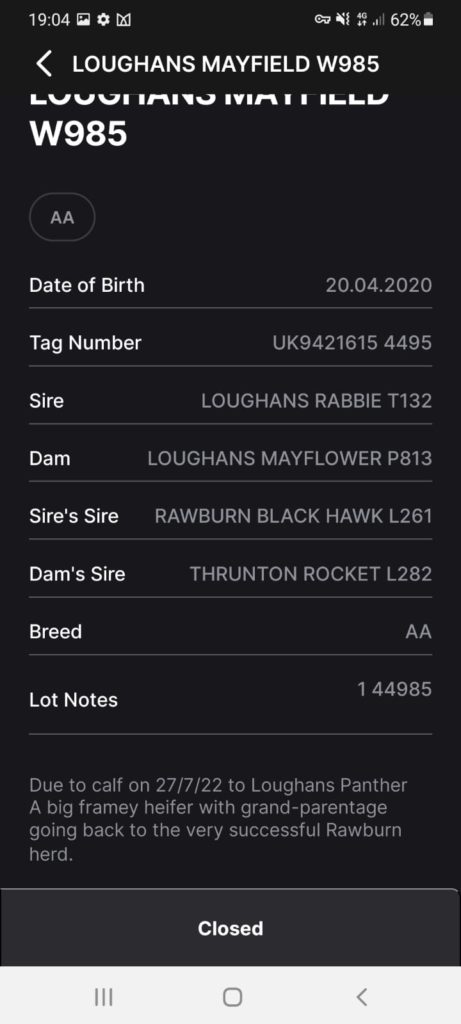This screenshot has height=1024, width=461.
Task: Select dam LOUGHANS MAYFLOWER P813
Action: [290, 458]
